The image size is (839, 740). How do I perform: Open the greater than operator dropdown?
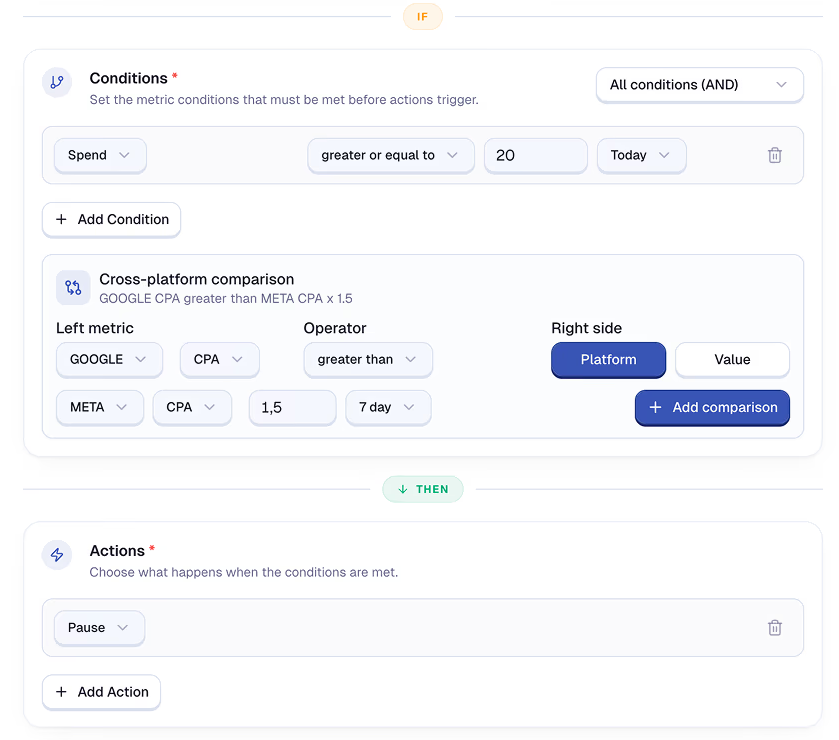click(368, 360)
